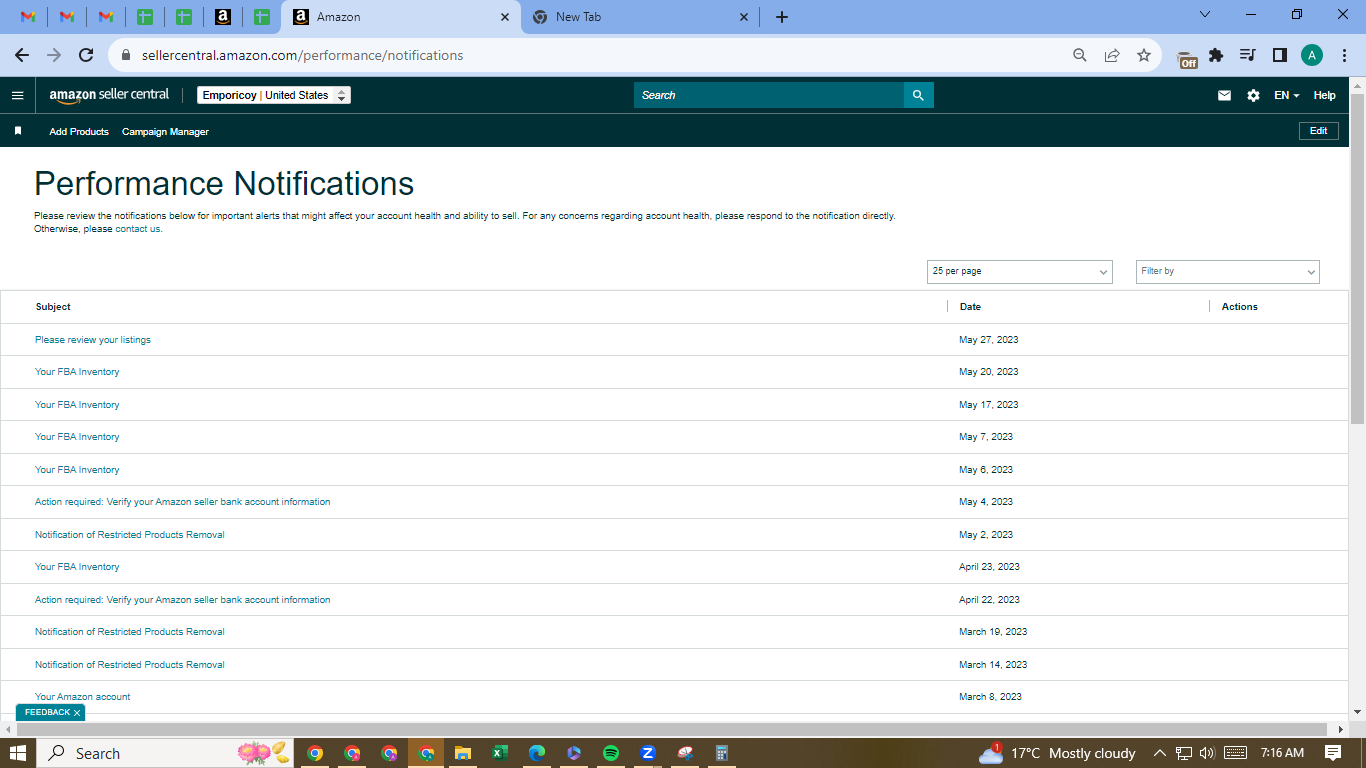Expand the 25 per page dropdown
This screenshot has width=1366, height=768.
1020,272
